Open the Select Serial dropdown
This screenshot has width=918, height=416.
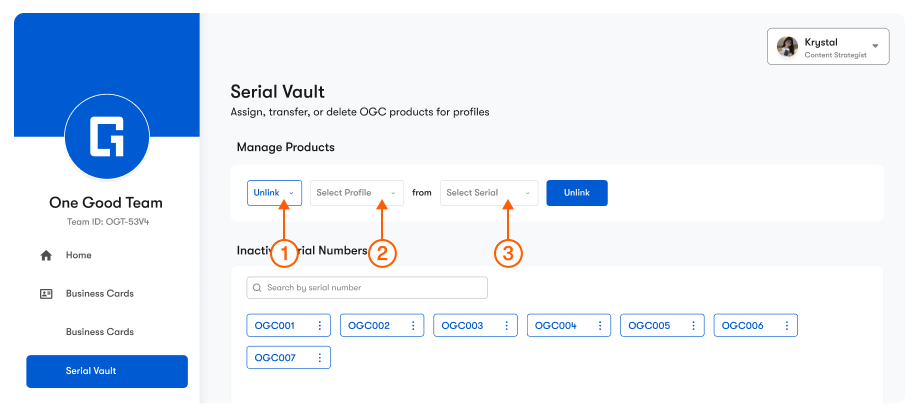click(489, 193)
